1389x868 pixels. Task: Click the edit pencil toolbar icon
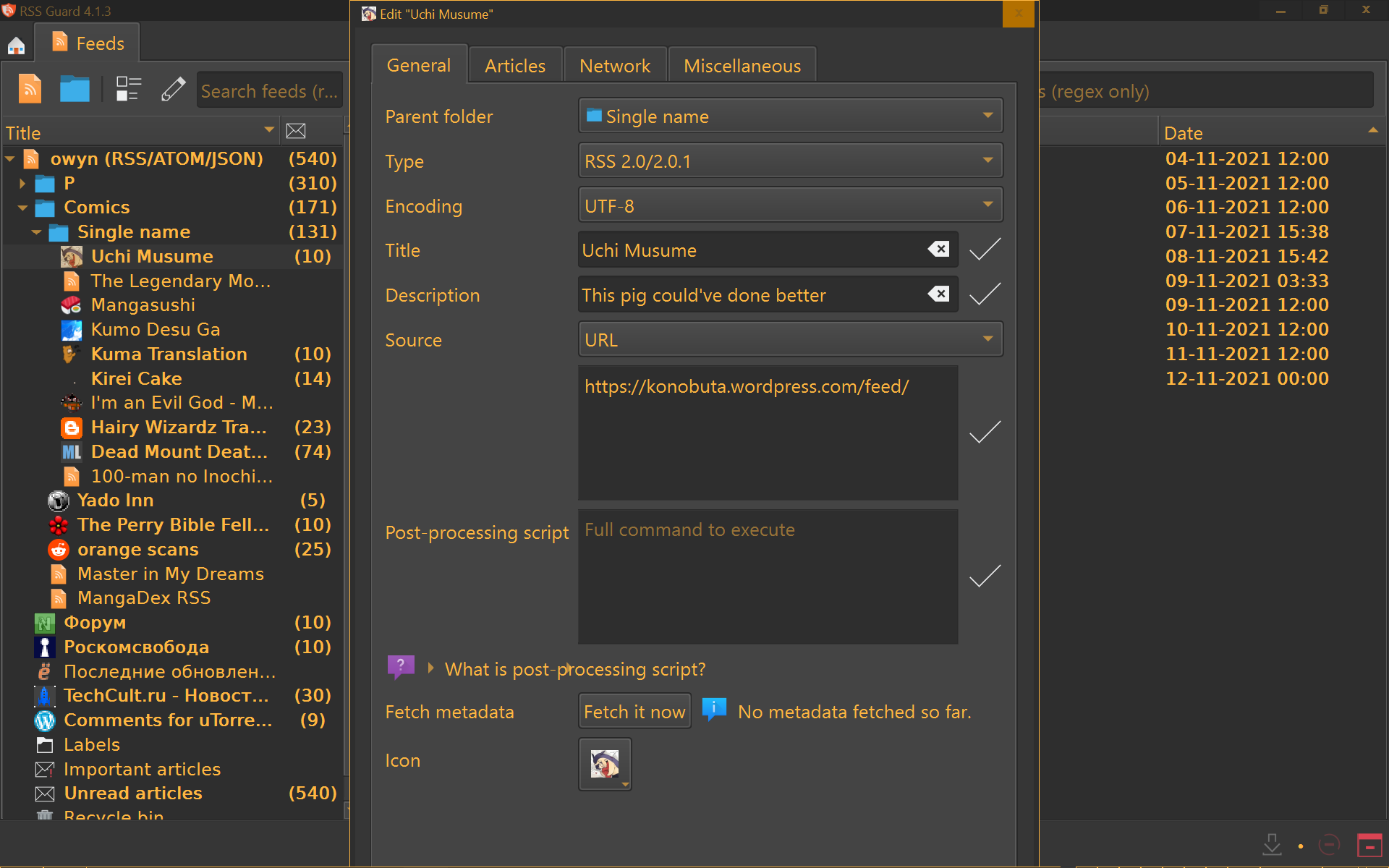click(x=173, y=90)
